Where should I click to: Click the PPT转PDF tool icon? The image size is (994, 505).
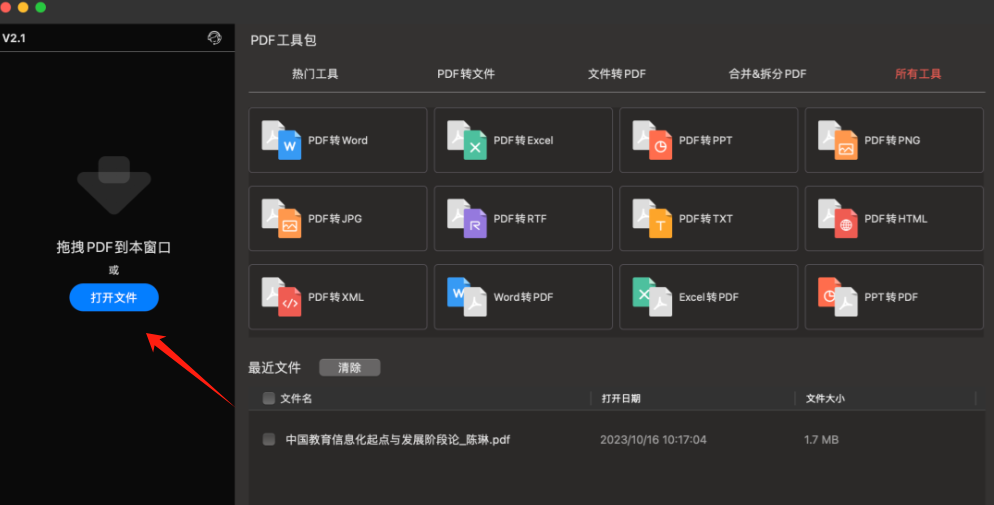coord(837,297)
